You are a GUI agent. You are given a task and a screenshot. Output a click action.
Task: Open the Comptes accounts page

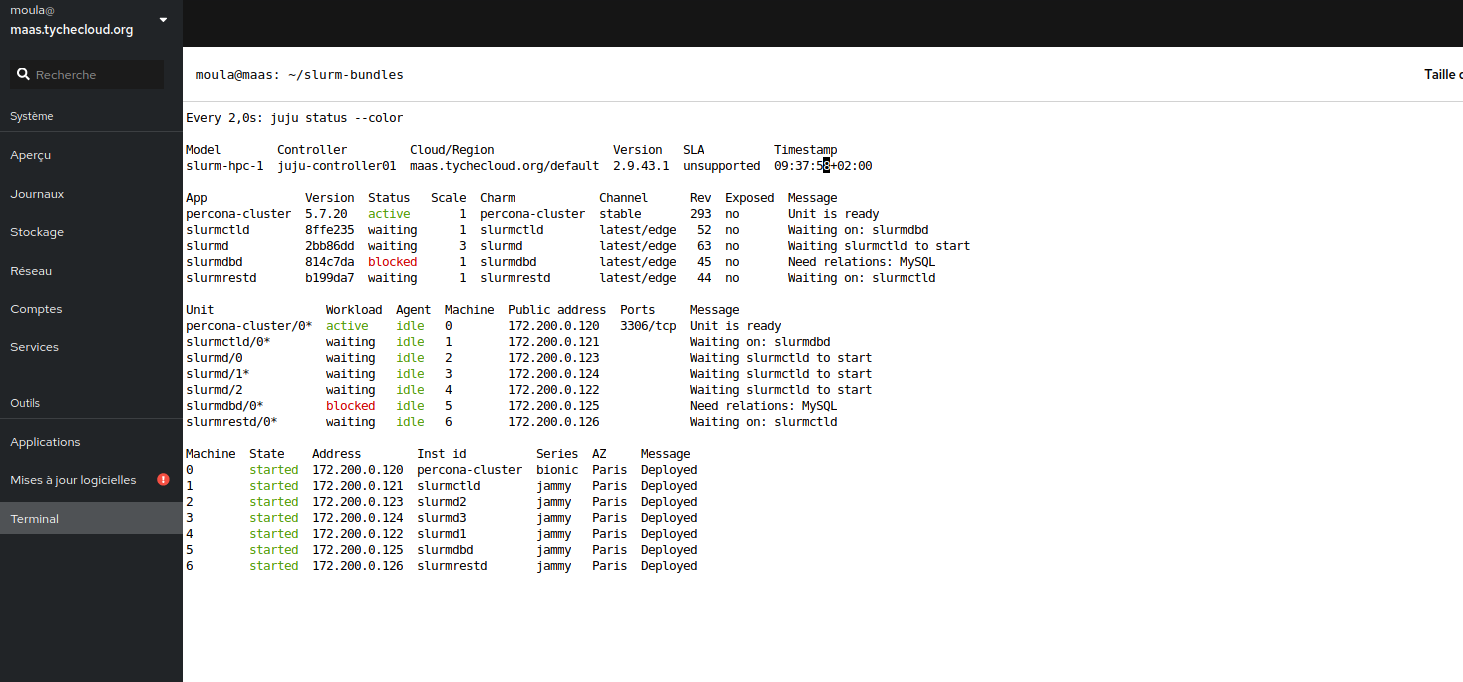[x=34, y=308]
